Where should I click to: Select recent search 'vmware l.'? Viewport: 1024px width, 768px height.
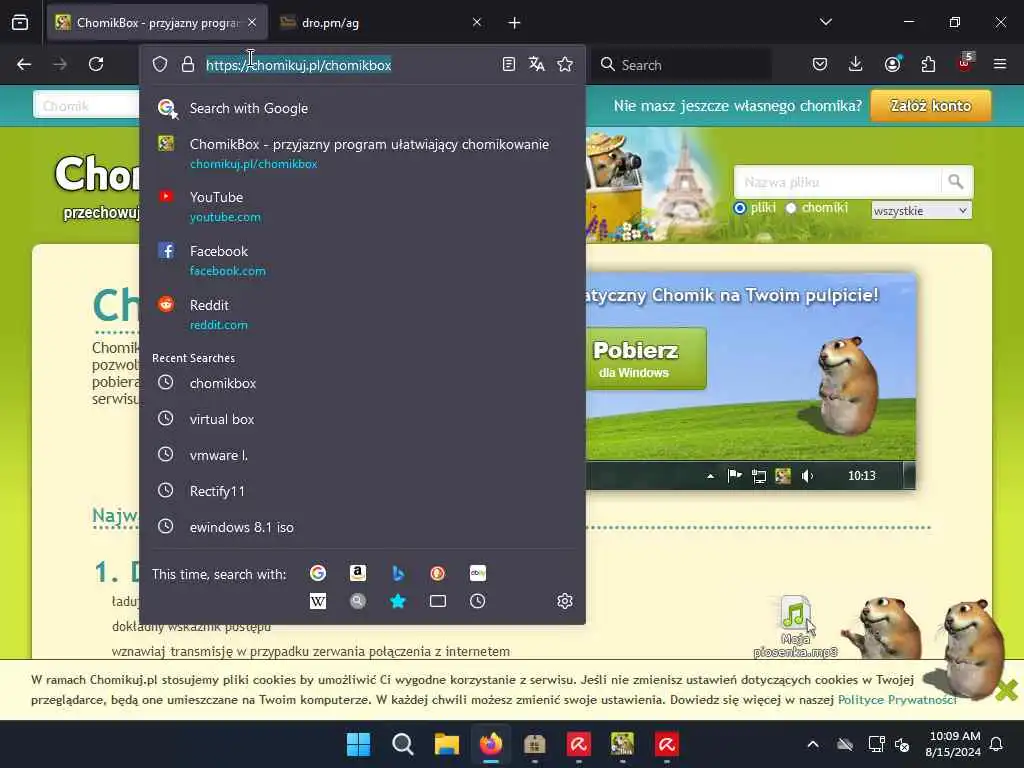coord(362,455)
